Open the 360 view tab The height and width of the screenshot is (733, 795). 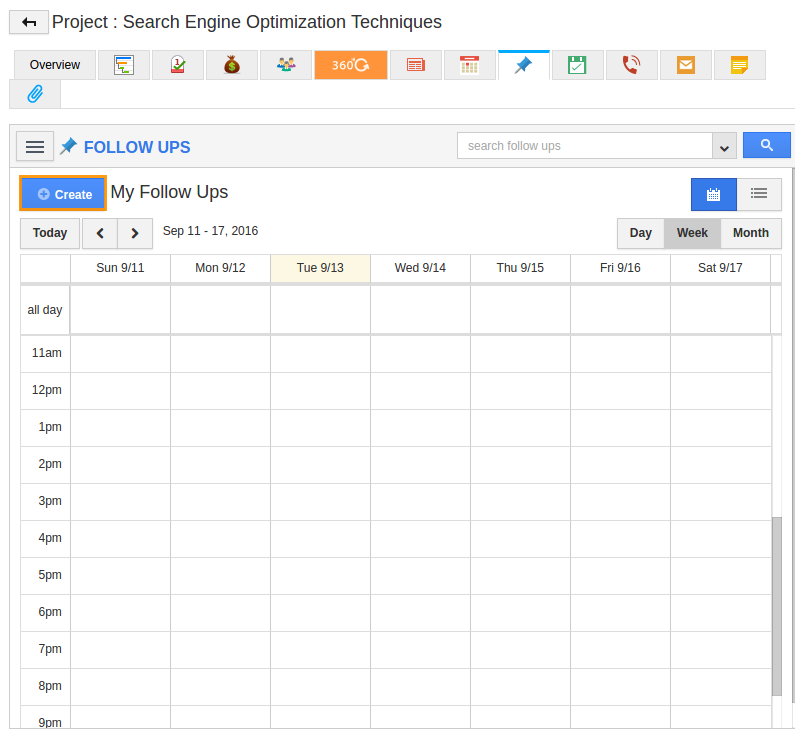(350, 65)
